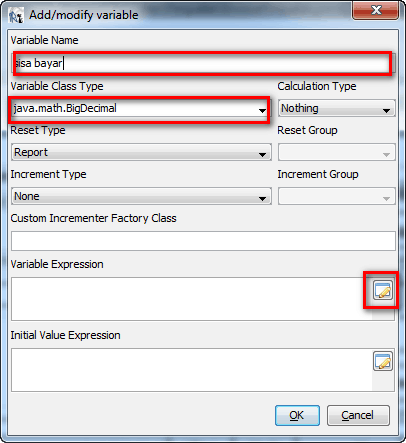
Task: Click the Calculation Type arrow button
Action: pyautogui.click(x=386, y=110)
